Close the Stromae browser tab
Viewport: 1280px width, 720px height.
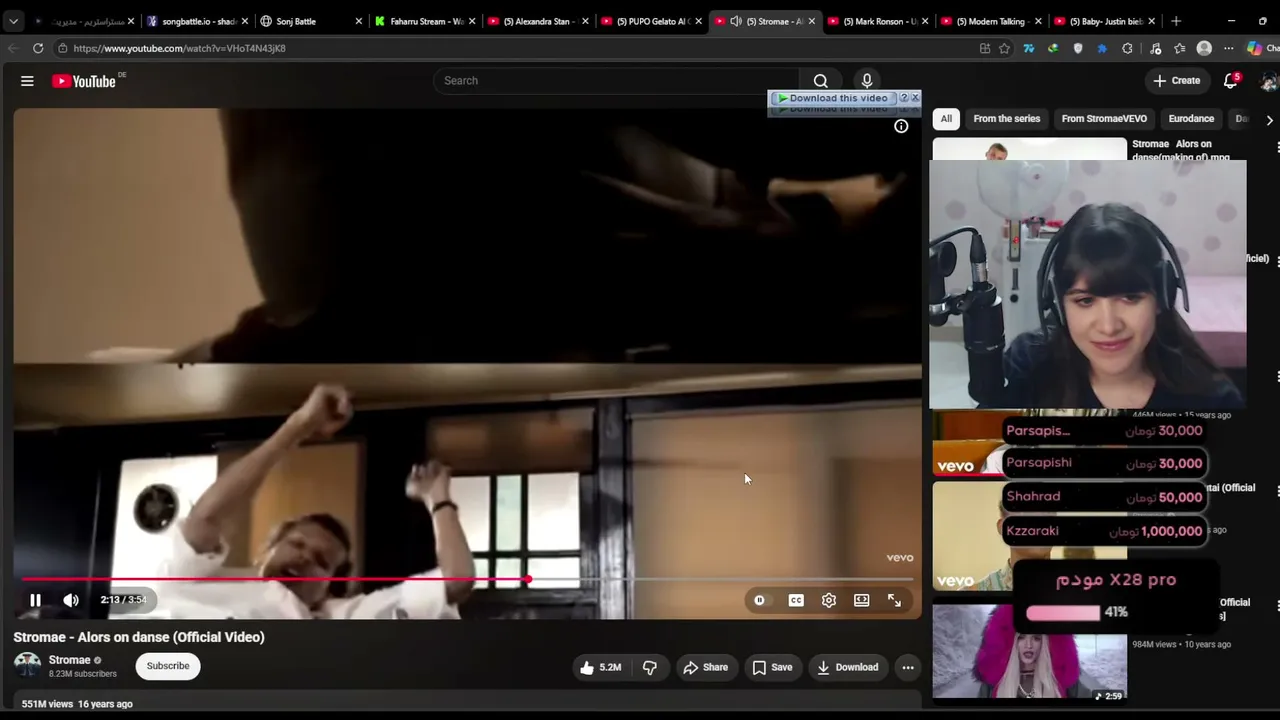811,21
